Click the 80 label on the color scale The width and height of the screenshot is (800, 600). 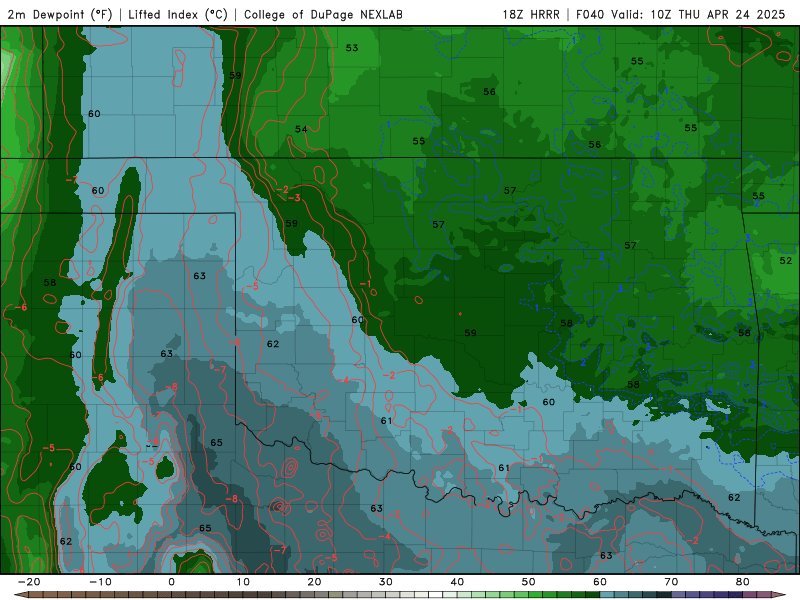coord(743,582)
